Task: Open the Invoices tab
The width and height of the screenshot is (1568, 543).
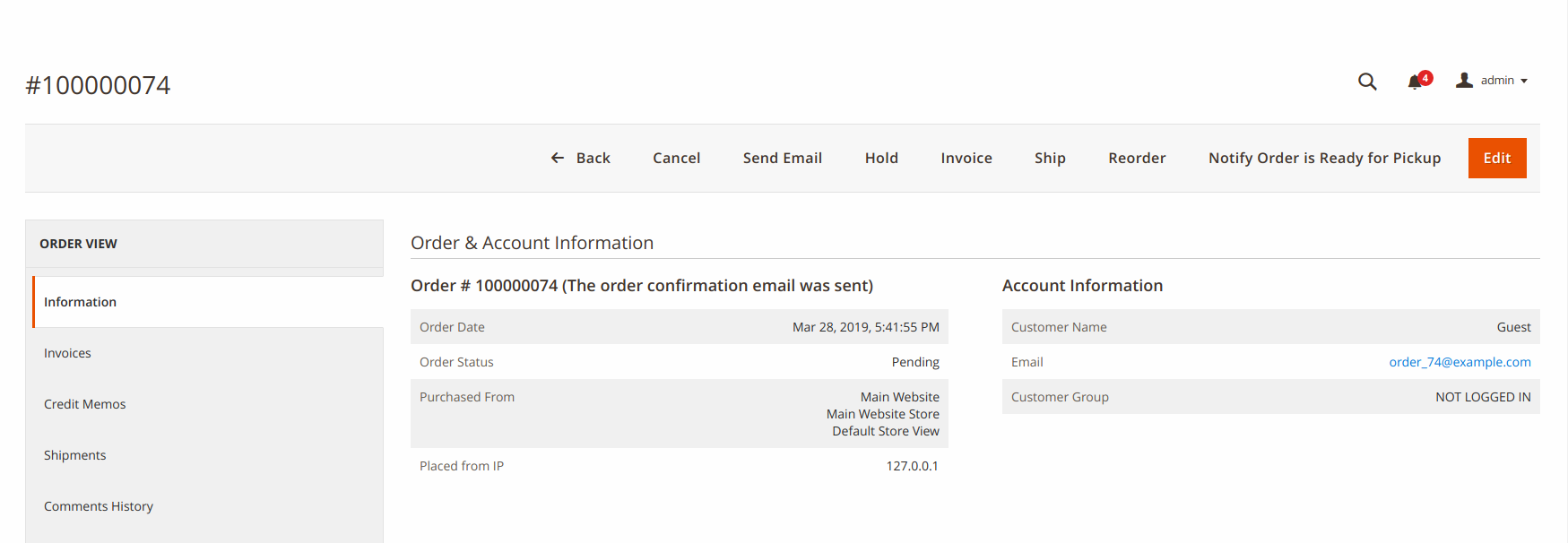Action: click(x=67, y=353)
